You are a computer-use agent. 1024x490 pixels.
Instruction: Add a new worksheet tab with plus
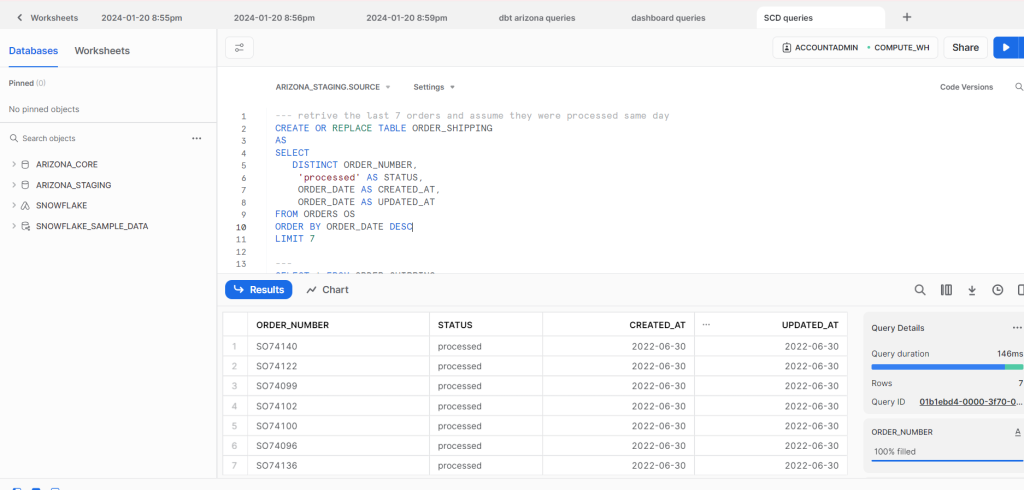coord(907,17)
